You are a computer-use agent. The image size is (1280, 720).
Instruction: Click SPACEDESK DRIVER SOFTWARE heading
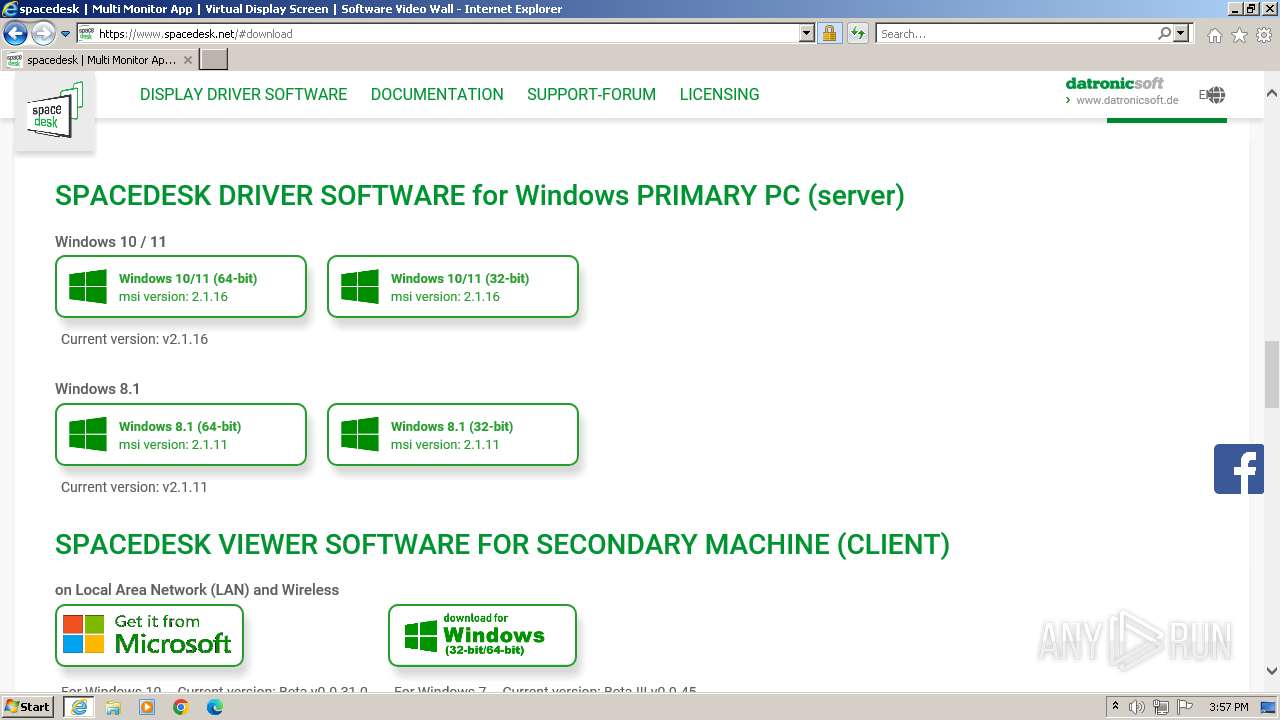(480, 195)
